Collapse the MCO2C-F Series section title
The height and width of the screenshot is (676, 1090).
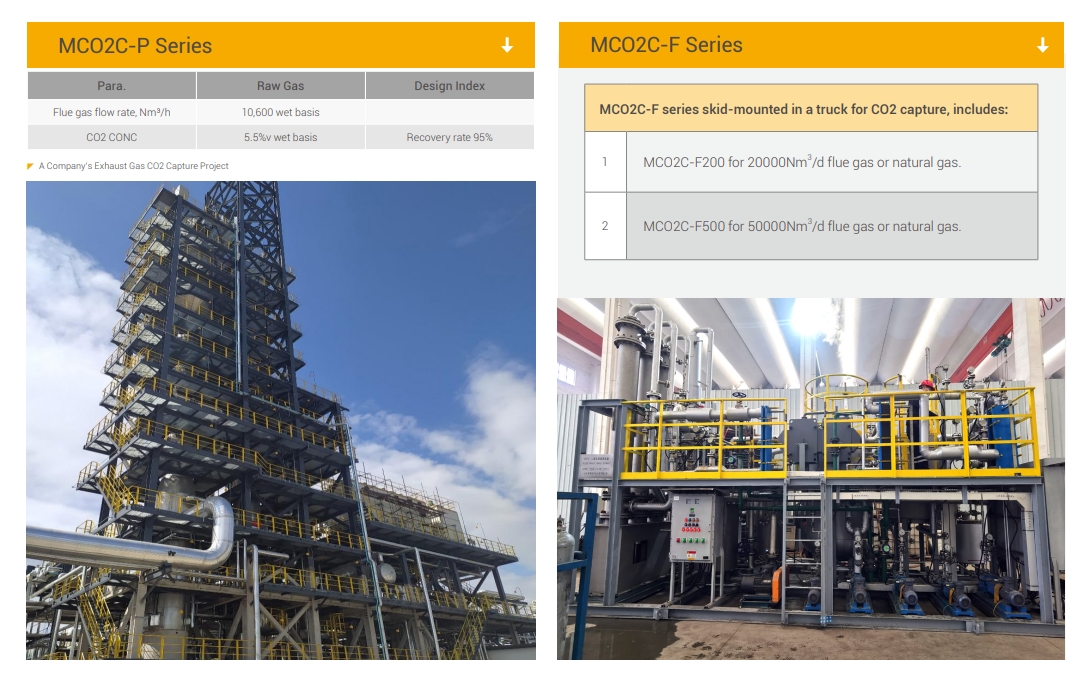(x=666, y=45)
